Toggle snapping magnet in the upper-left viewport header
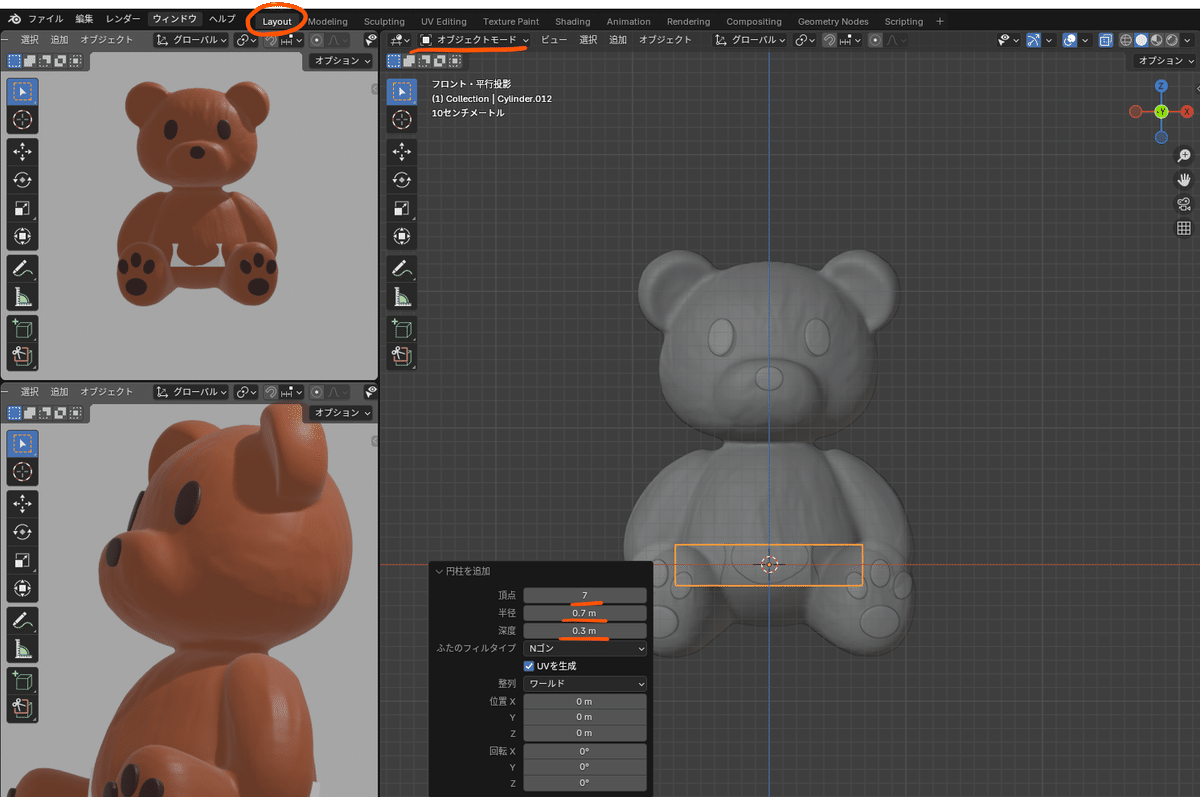 [270, 40]
